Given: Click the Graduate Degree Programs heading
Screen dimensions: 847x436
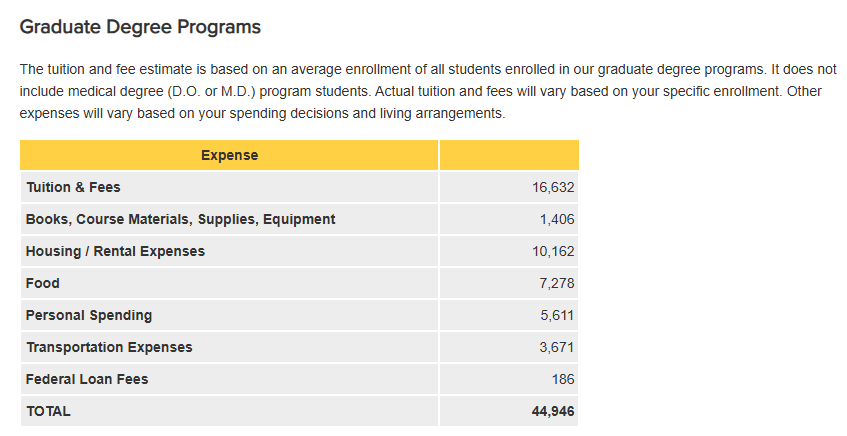Looking at the screenshot, I should point(140,28).
